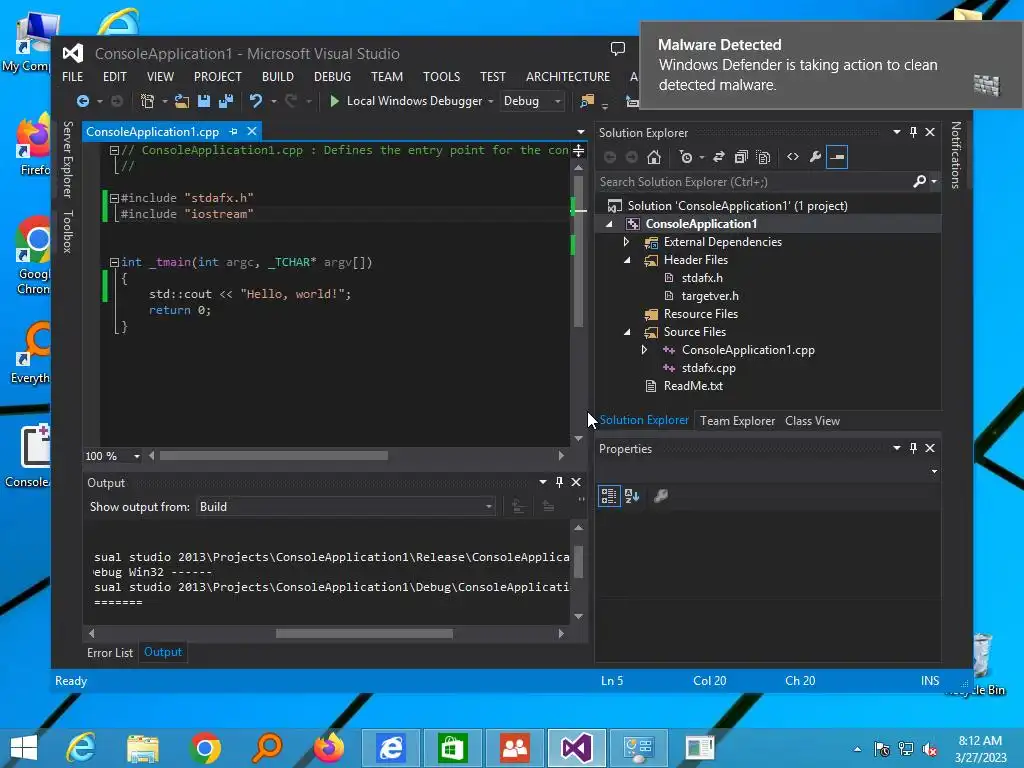
Task: Toggle auto hide pin on Solution Explorer
Action: [x=914, y=132]
